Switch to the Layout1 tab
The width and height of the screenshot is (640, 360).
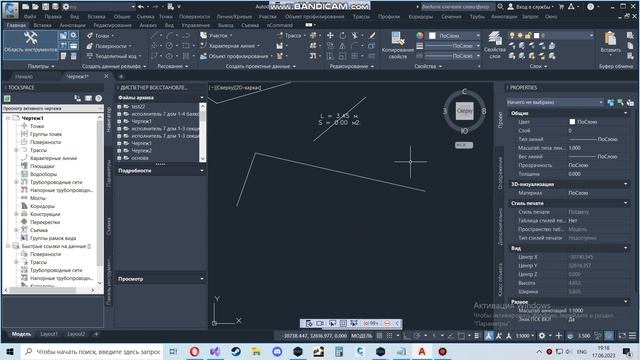coord(49,334)
